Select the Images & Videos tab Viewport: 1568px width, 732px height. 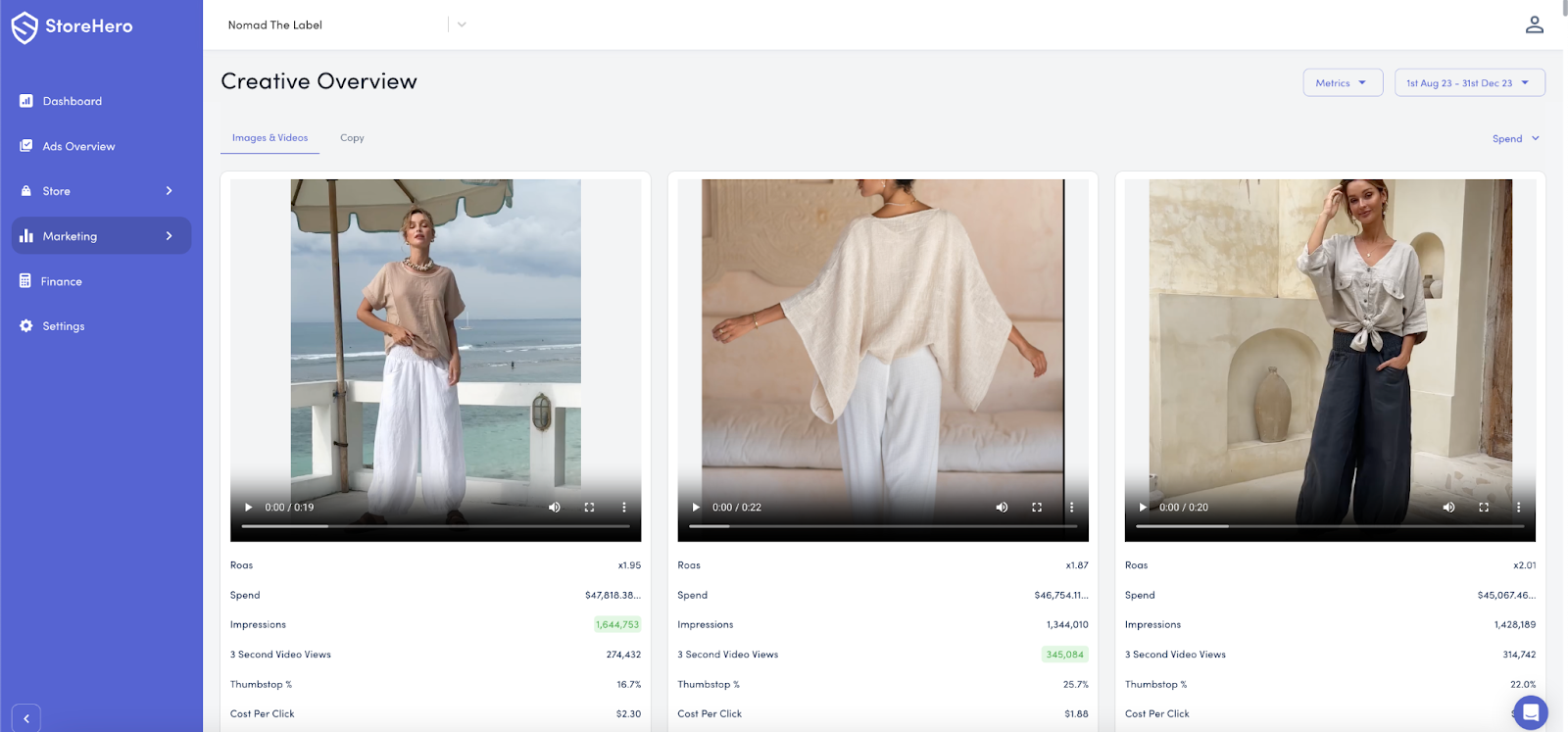(x=269, y=138)
